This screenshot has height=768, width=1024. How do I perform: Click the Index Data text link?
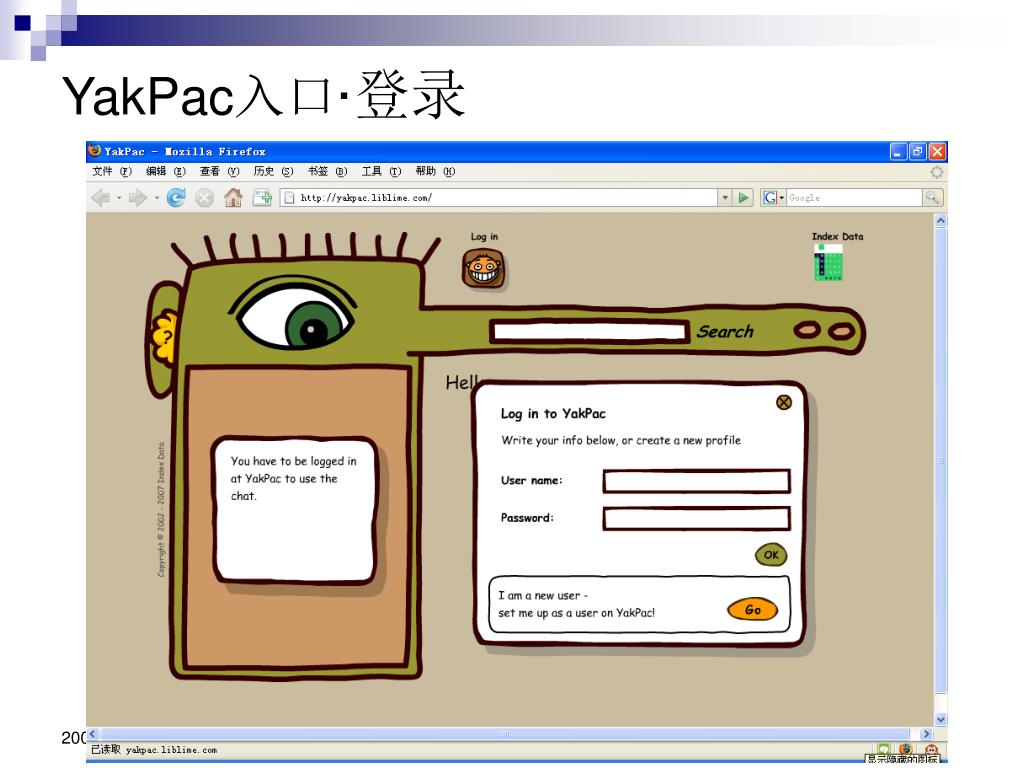tap(837, 236)
